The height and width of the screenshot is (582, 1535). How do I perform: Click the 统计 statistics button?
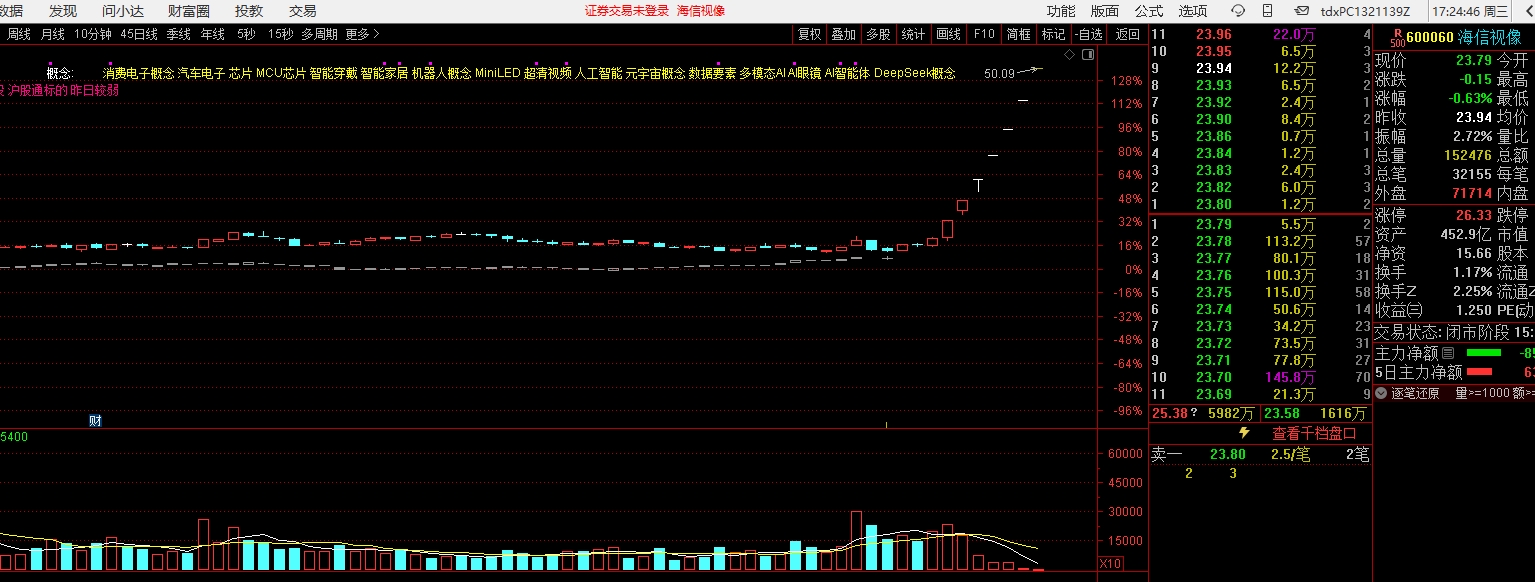[x=914, y=34]
